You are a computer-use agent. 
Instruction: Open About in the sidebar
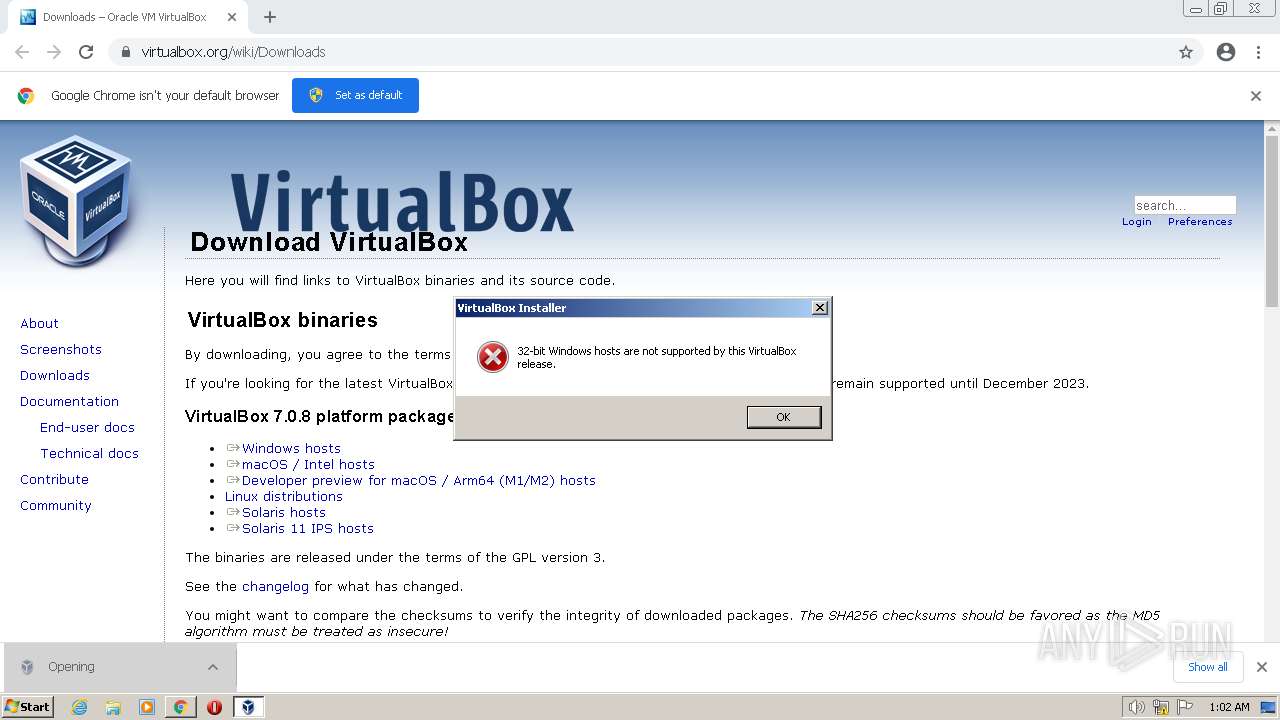tap(39, 323)
